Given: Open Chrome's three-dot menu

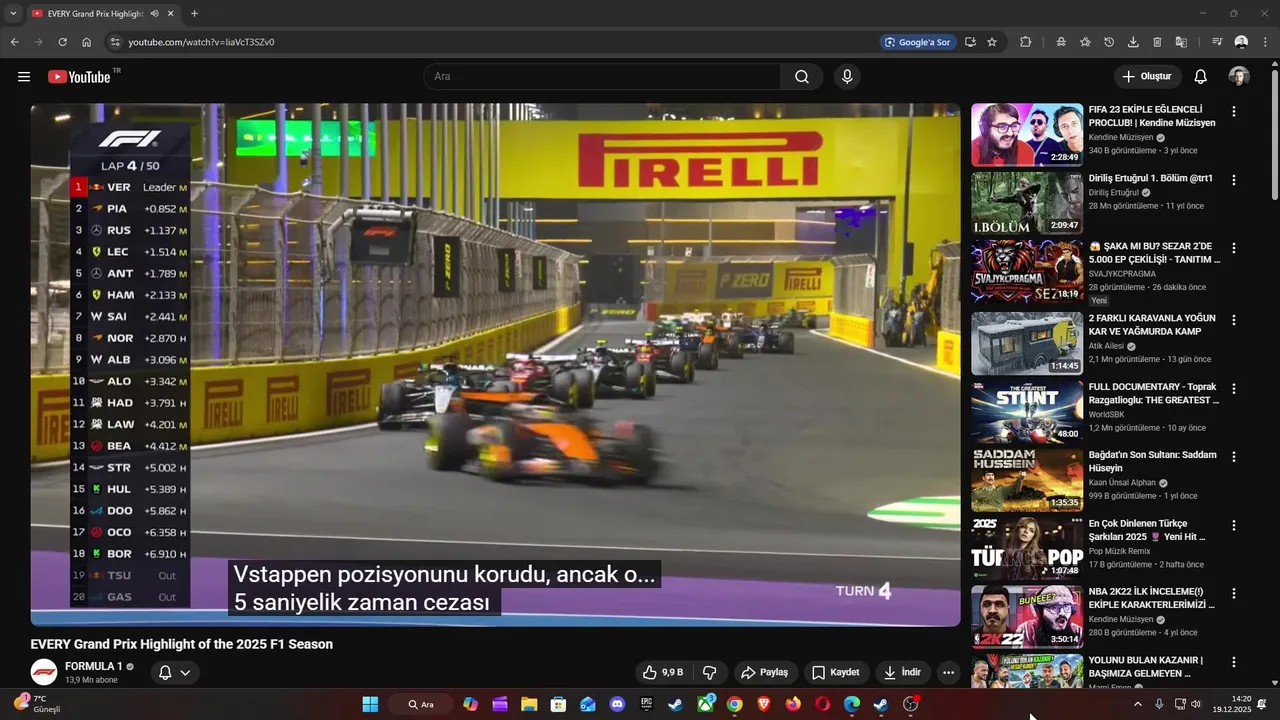Looking at the screenshot, I should point(1266,42).
